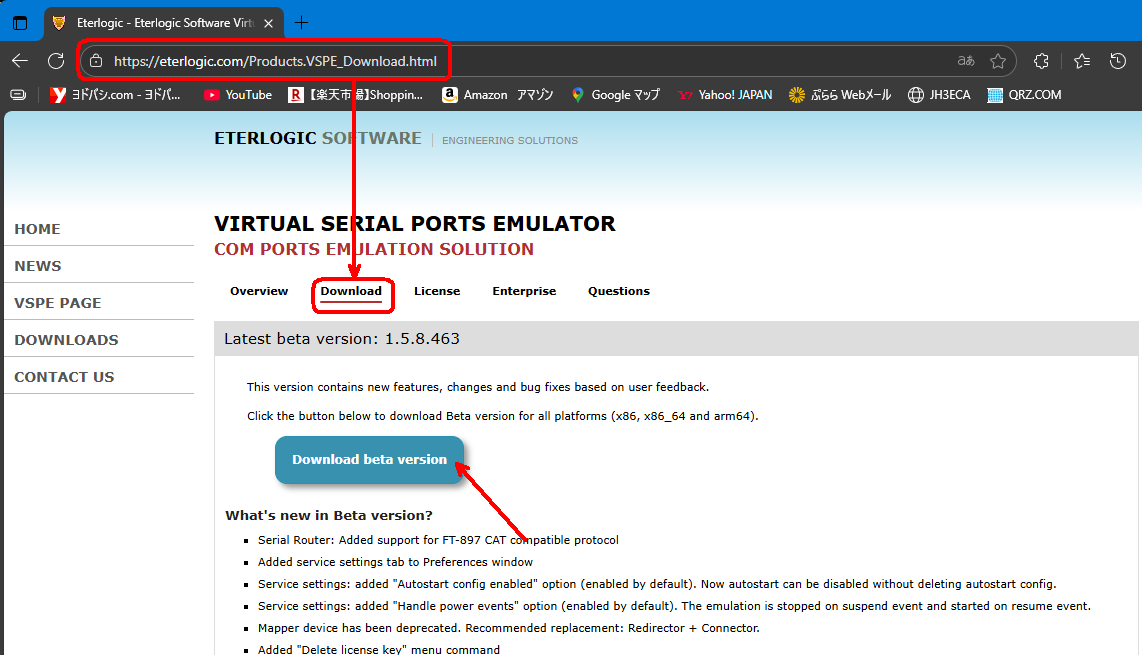Reload the page with the refresh icon
This screenshot has height=655, width=1142.
(56, 61)
